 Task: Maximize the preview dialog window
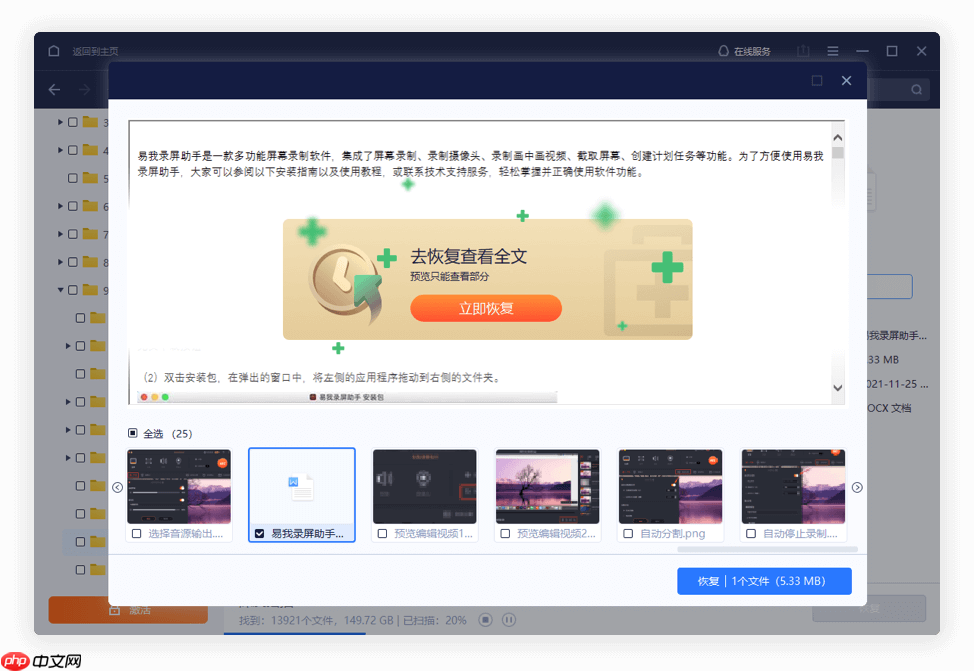tap(817, 81)
